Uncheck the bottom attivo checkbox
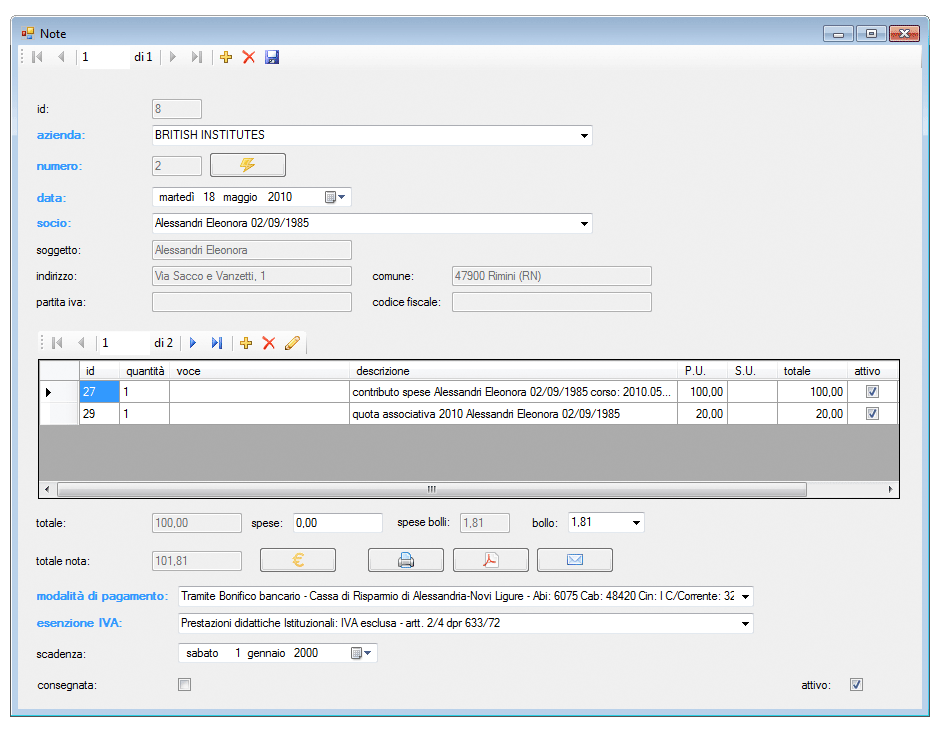 tap(856, 685)
